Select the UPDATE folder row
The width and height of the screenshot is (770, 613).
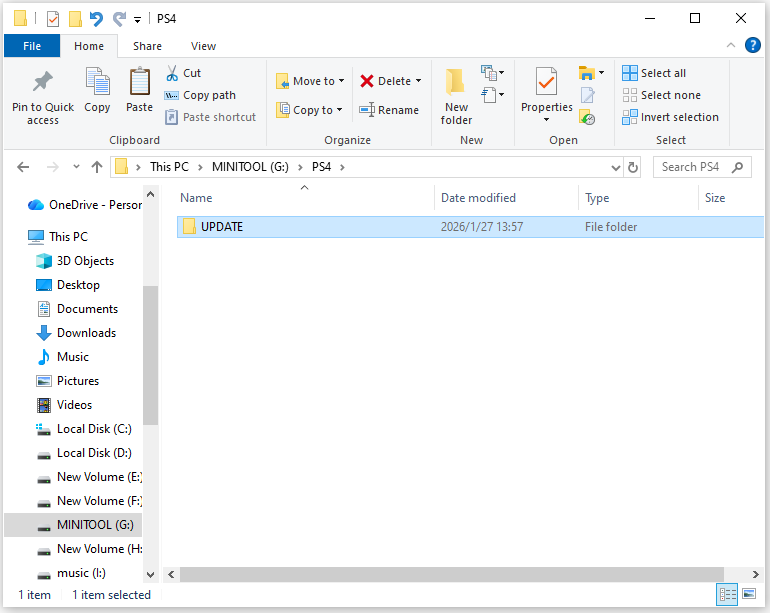point(470,226)
